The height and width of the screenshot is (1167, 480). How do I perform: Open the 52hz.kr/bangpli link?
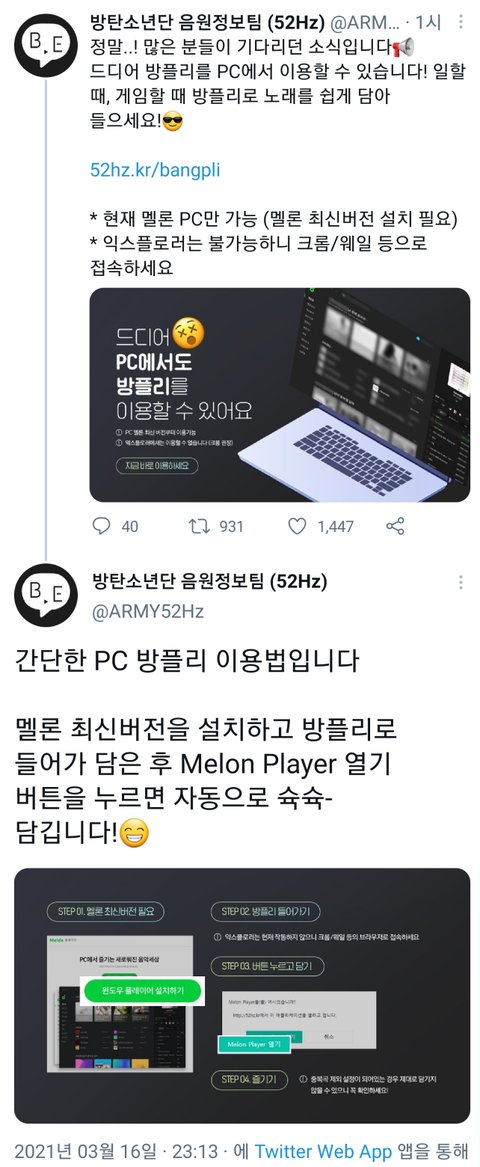[x=155, y=170]
